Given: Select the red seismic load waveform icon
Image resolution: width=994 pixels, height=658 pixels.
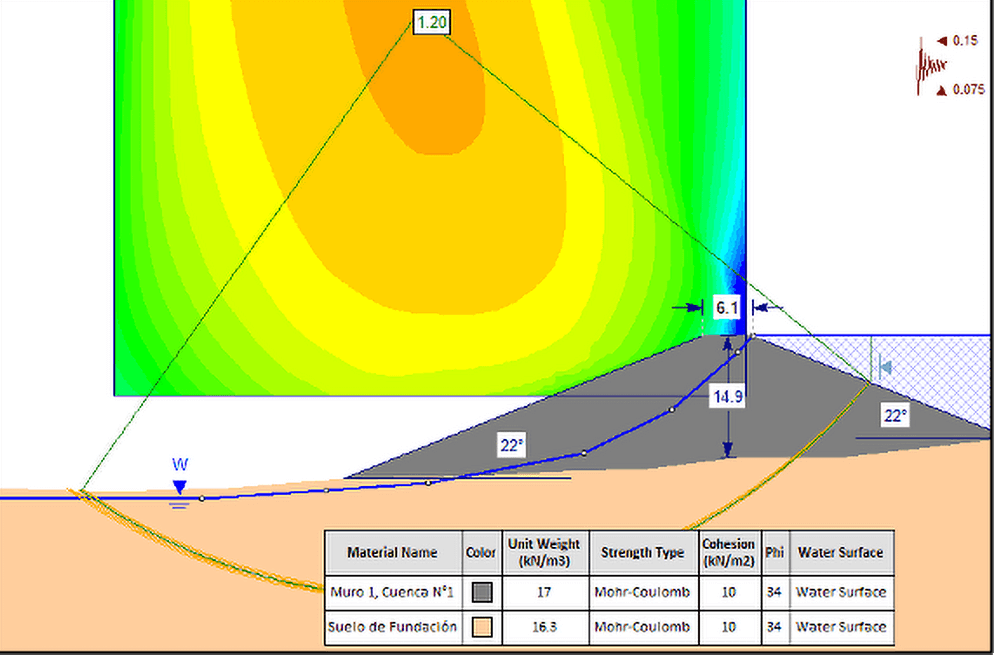Looking at the screenshot, I should (x=930, y=66).
